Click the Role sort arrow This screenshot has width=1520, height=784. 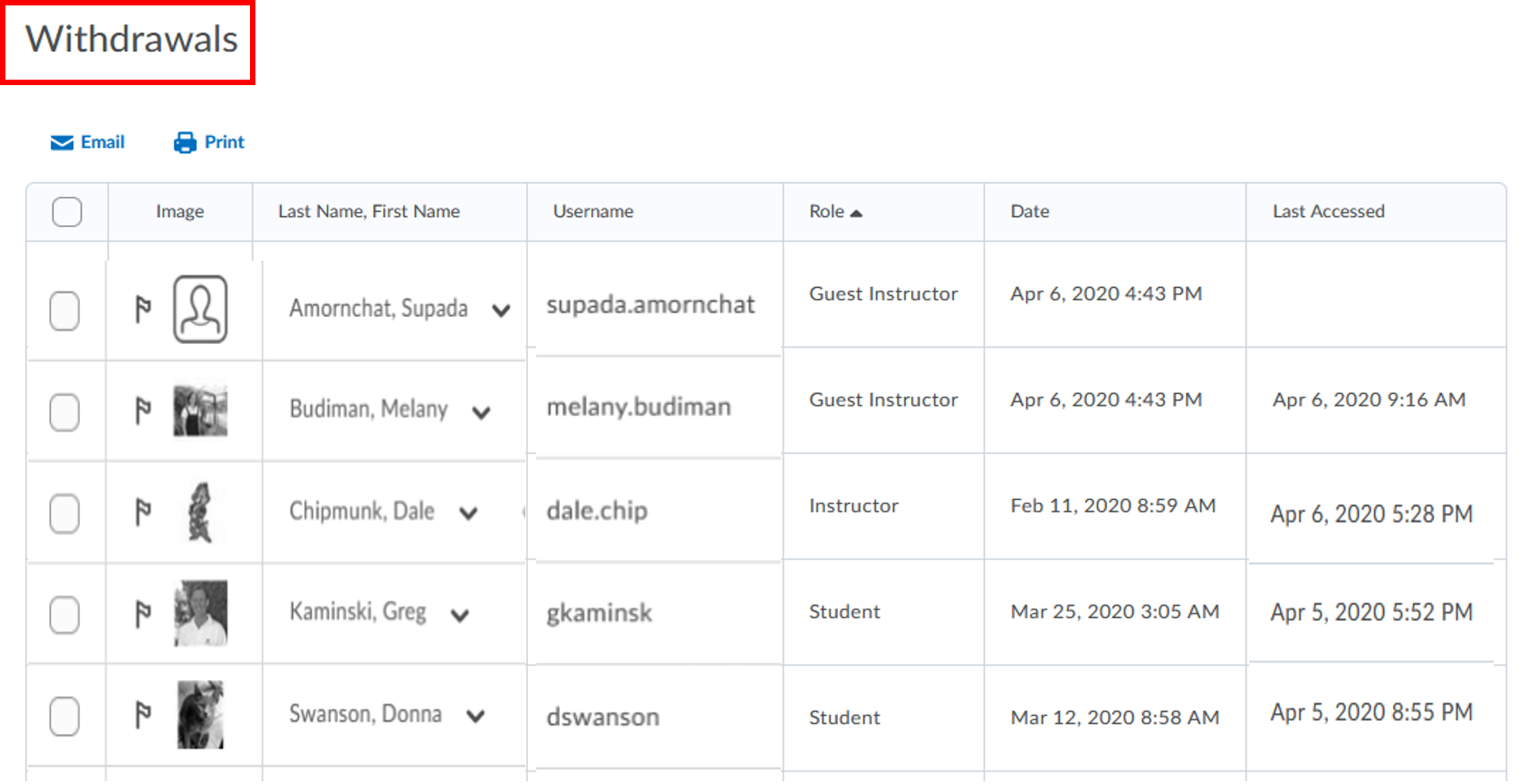pyautogui.click(x=856, y=213)
